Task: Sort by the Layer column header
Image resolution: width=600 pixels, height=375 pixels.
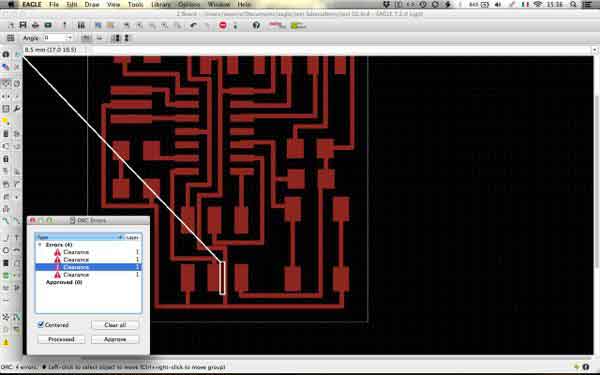Action: tap(132, 237)
